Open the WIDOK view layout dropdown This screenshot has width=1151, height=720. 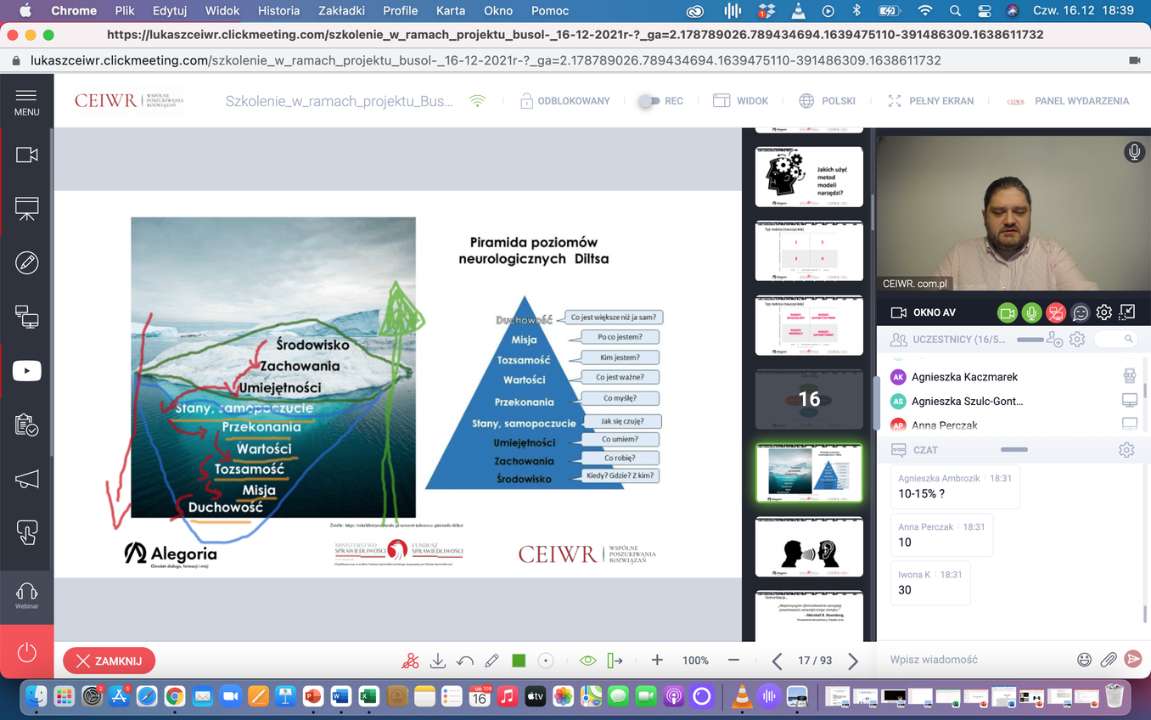[740, 101]
